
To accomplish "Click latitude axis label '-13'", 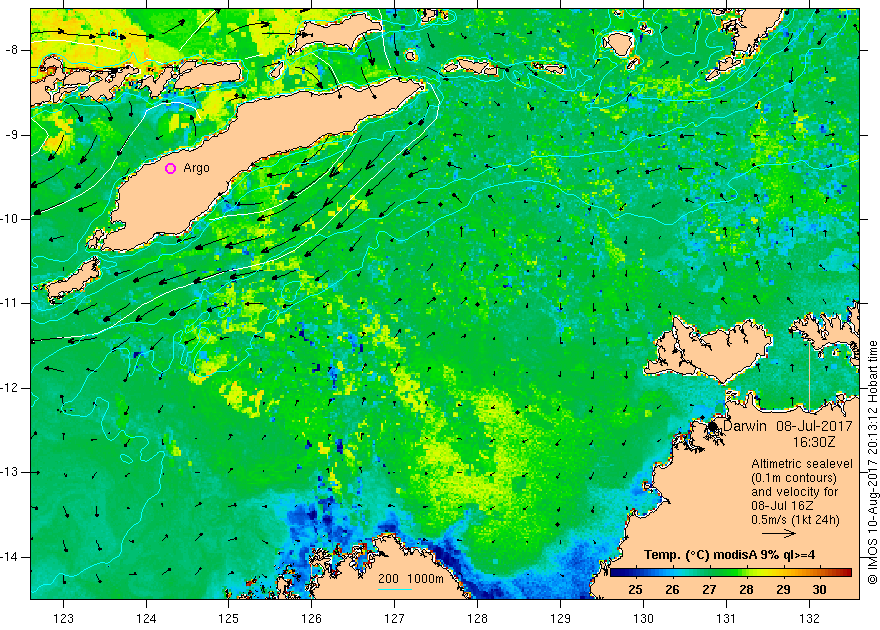I will pos(10,472).
